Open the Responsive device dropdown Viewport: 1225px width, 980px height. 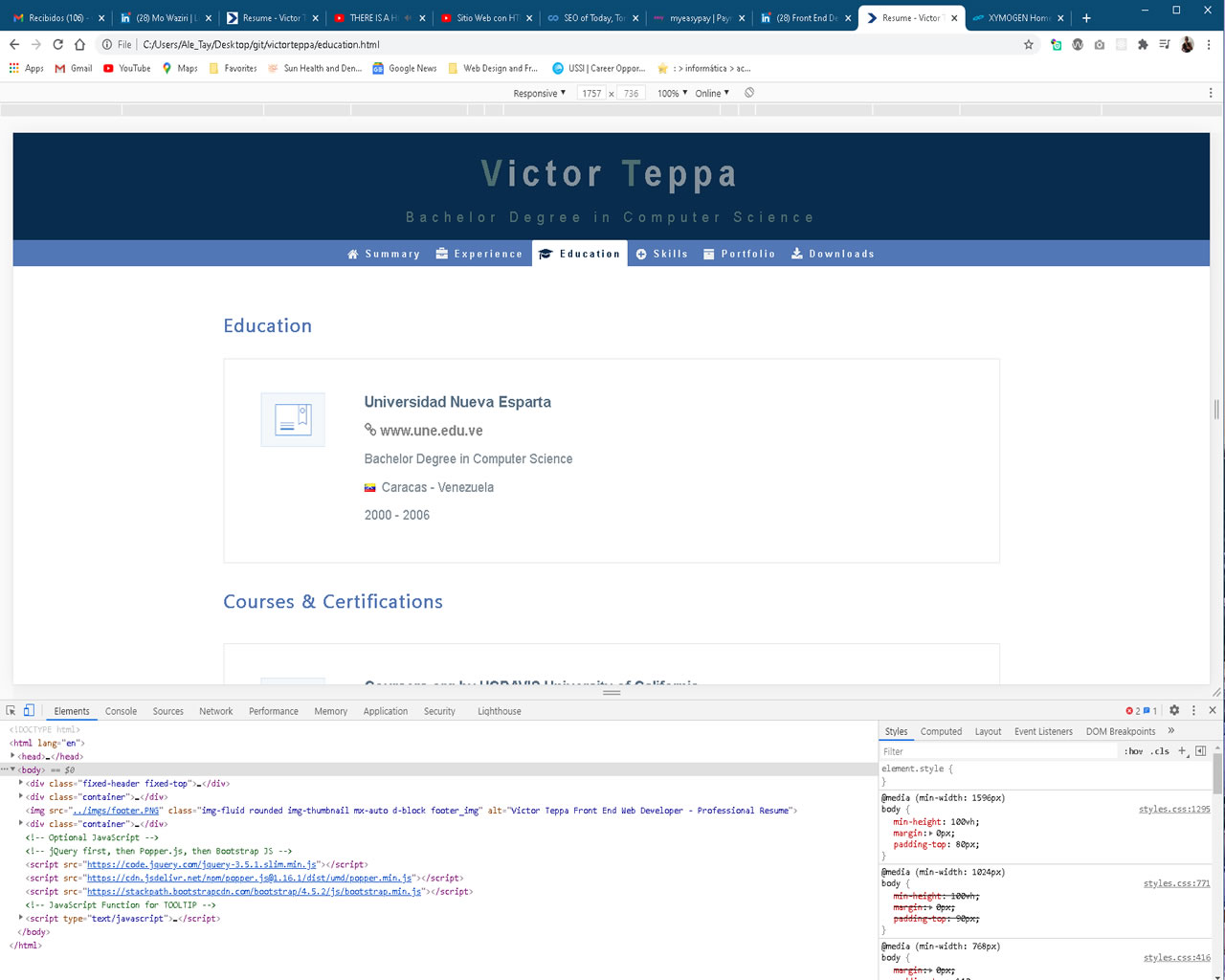click(540, 93)
